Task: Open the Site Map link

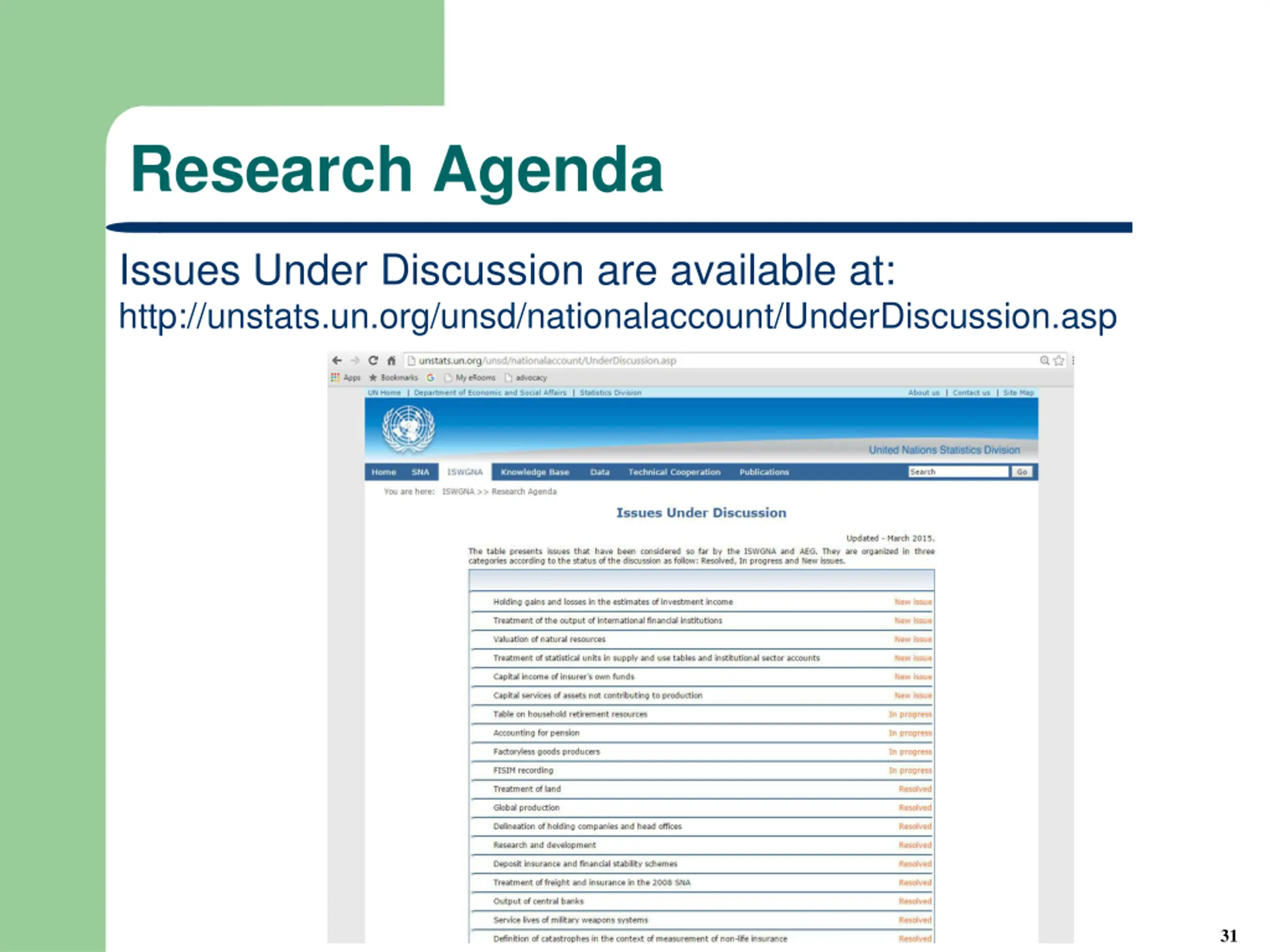Action: [1018, 393]
